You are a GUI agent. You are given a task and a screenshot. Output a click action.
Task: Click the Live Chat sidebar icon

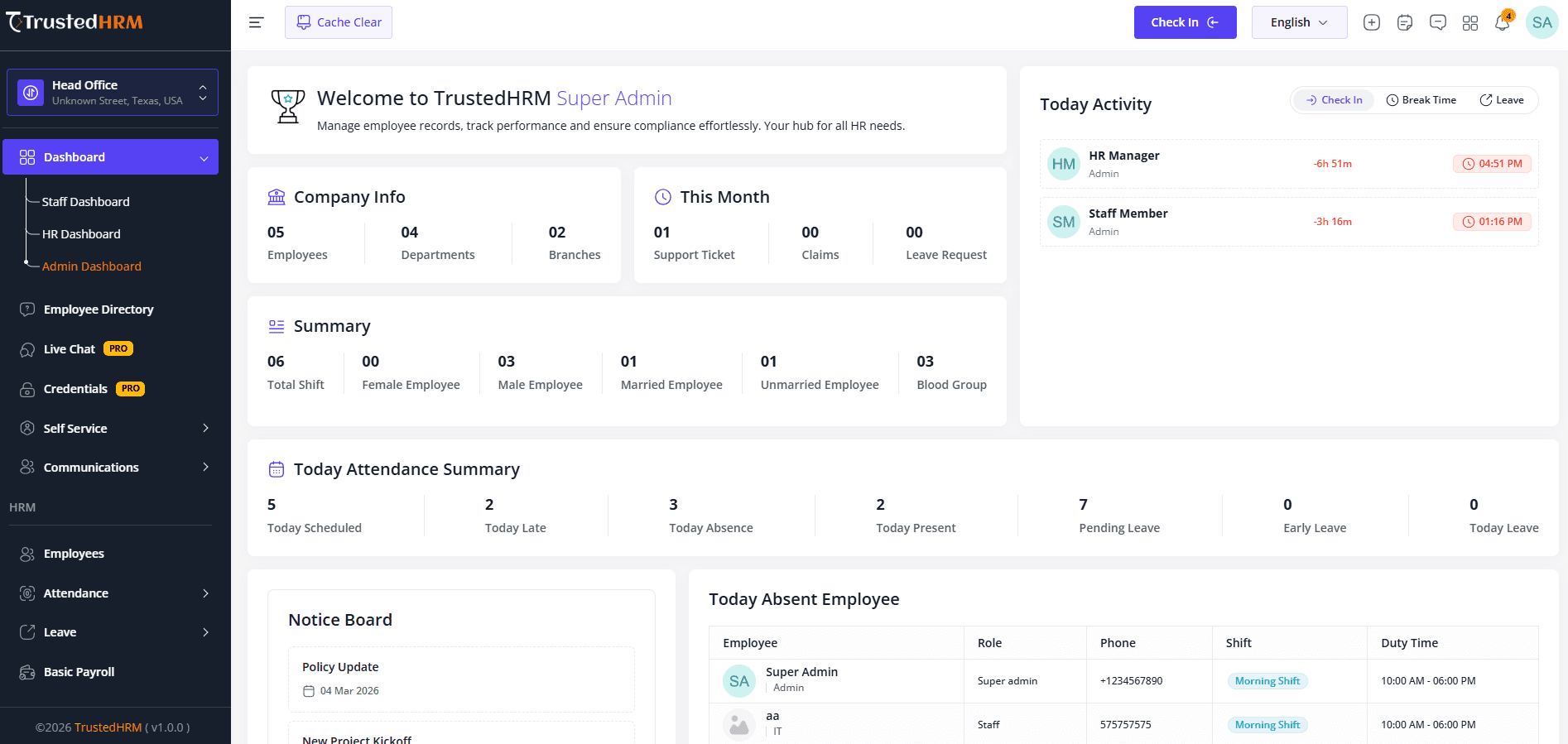(x=27, y=349)
